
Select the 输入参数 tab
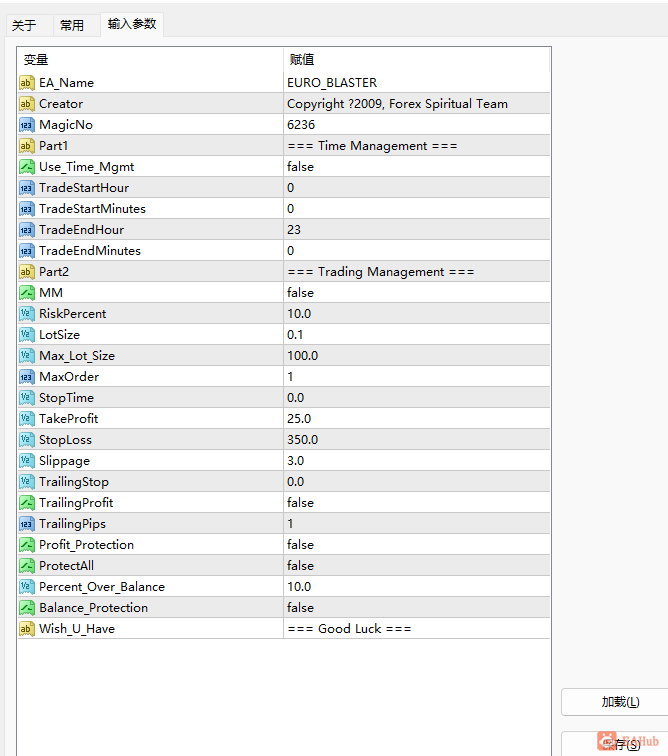pyautogui.click(x=132, y=24)
